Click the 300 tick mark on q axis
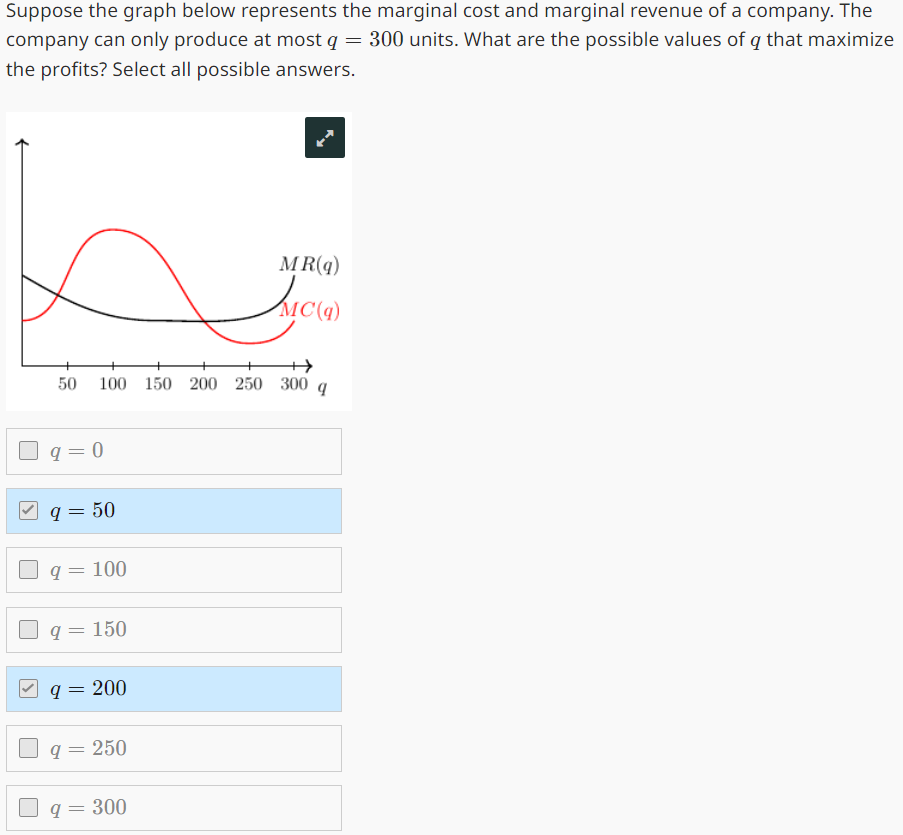 point(294,364)
